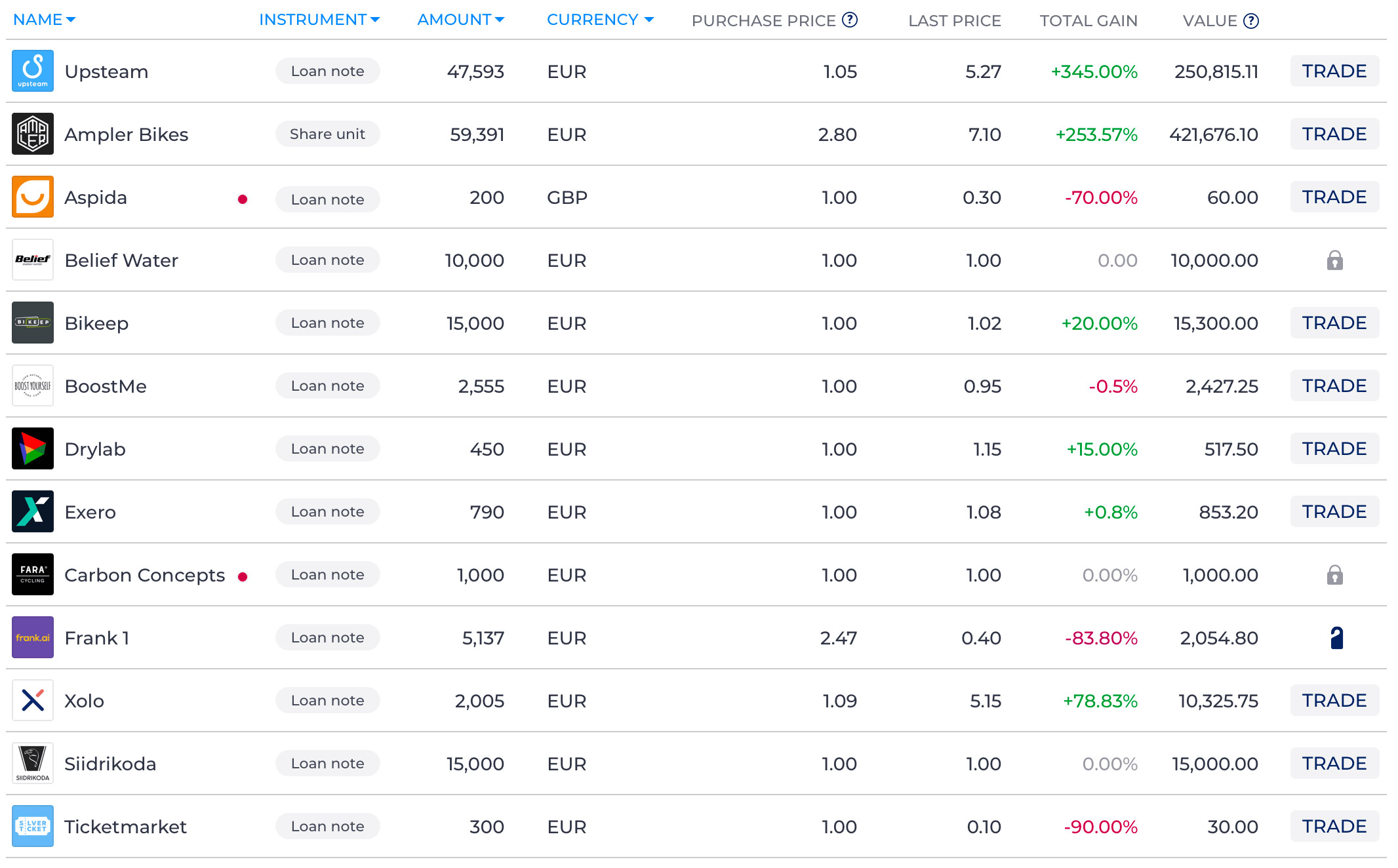
Task: Click the Share unit tag for Ampler Bikes
Action: pyautogui.click(x=327, y=134)
